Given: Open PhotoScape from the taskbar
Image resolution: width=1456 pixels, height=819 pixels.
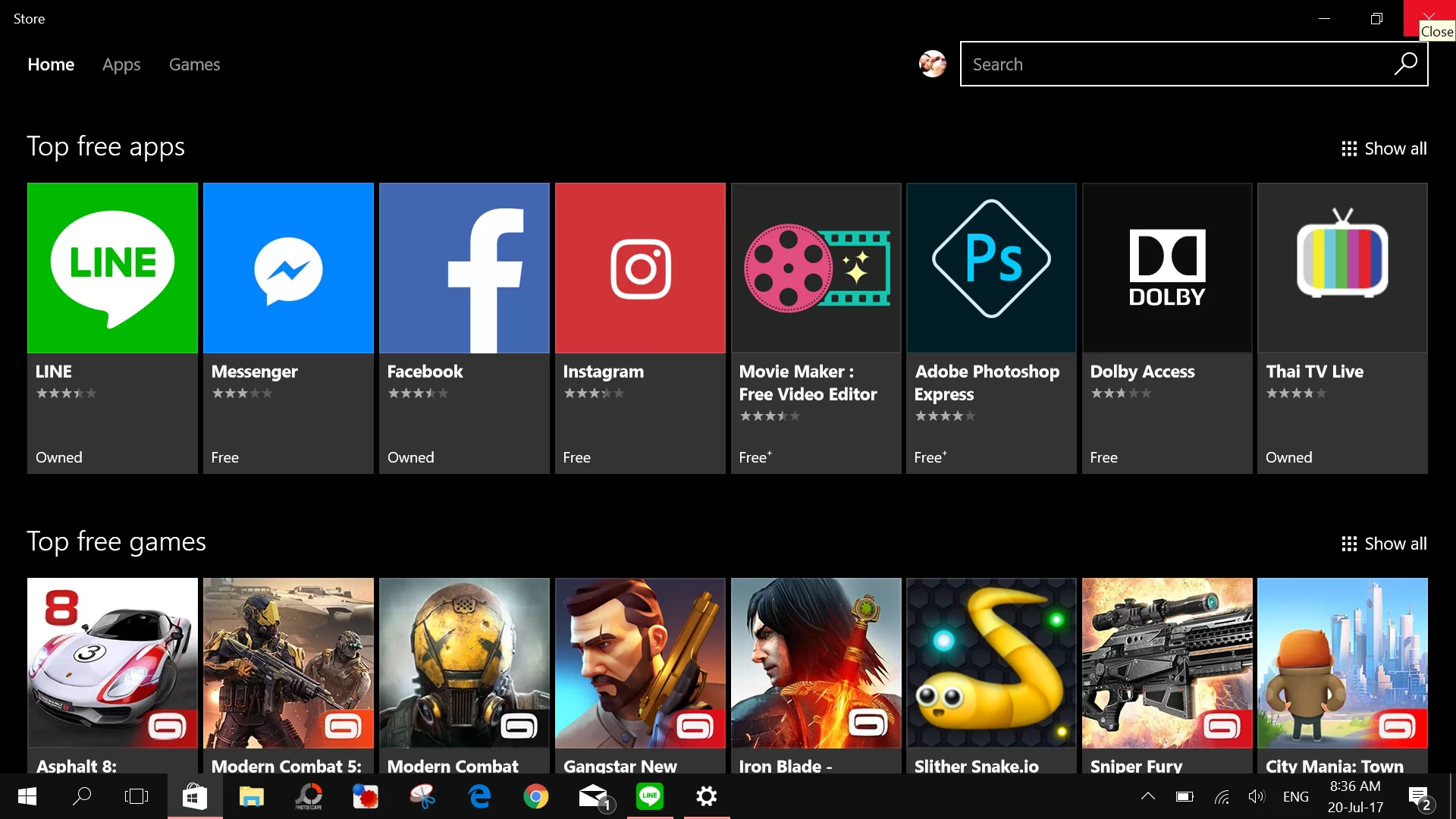Looking at the screenshot, I should pyautogui.click(x=309, y=796).
